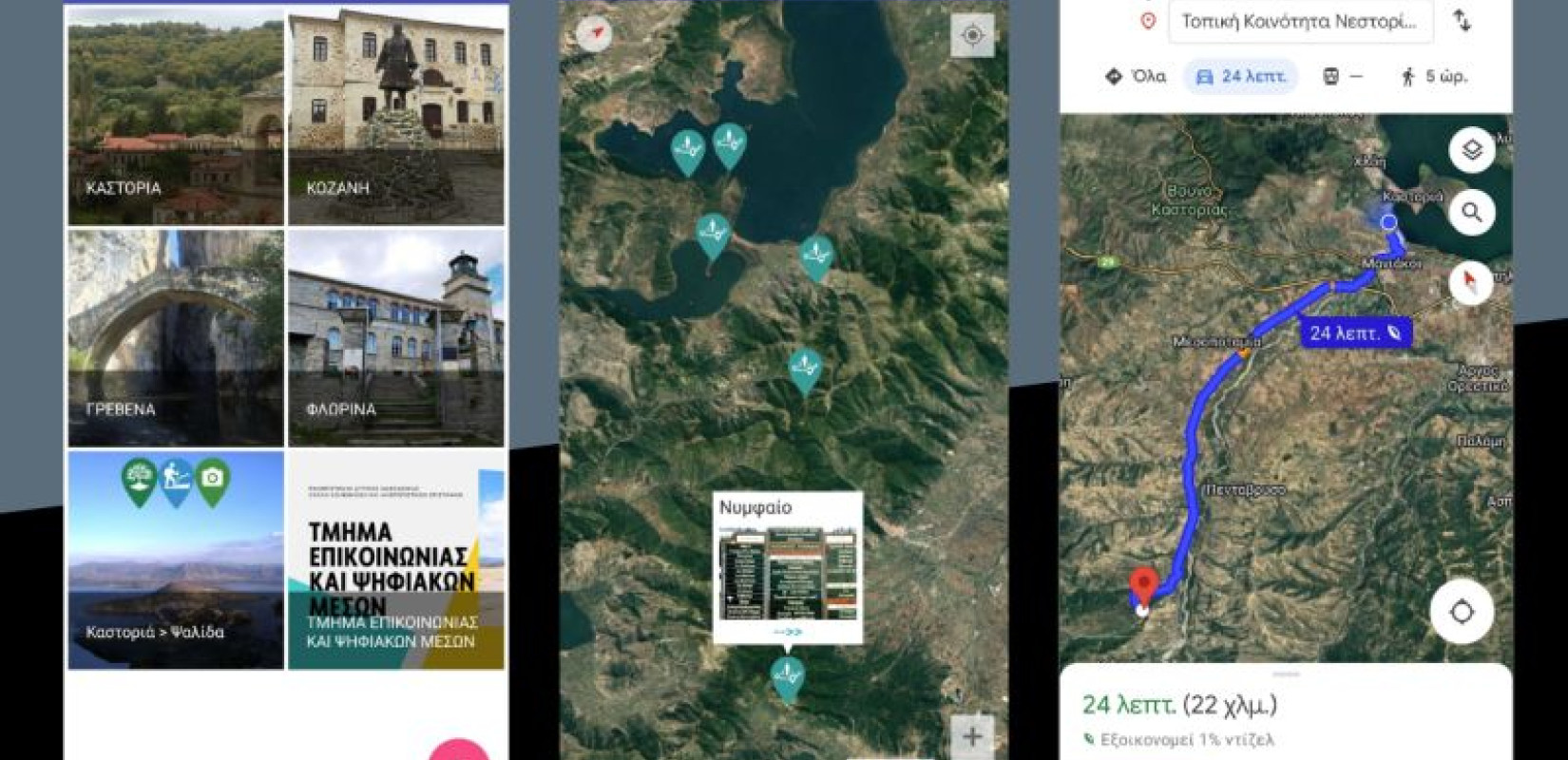The image size is (1568, 760).
Task: Edit destination field Τοπική Κοινότητα Νεστορί
Action: (1299, 22)
